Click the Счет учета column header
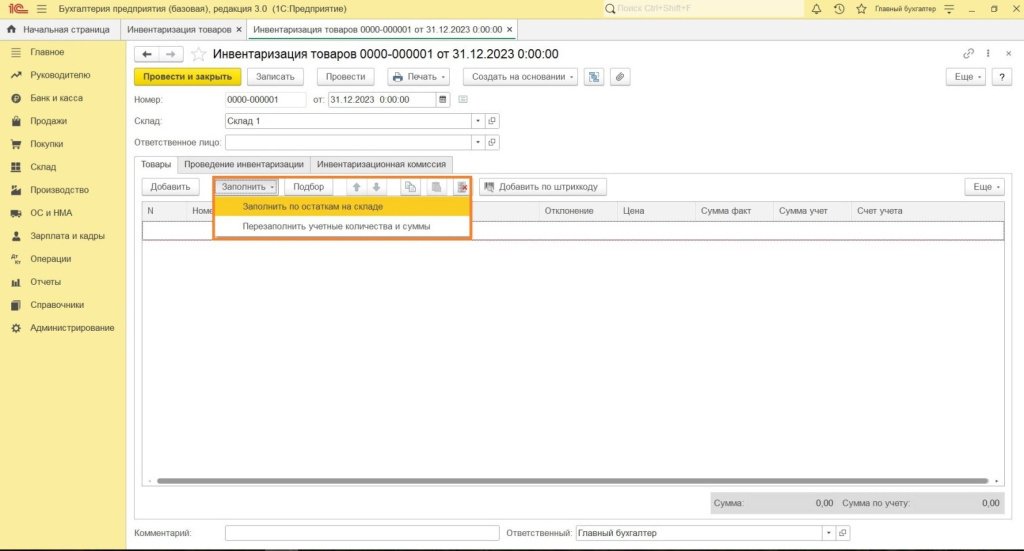Screen dimensions: 1024x551 pyautogui.click(x=928, y=211)
